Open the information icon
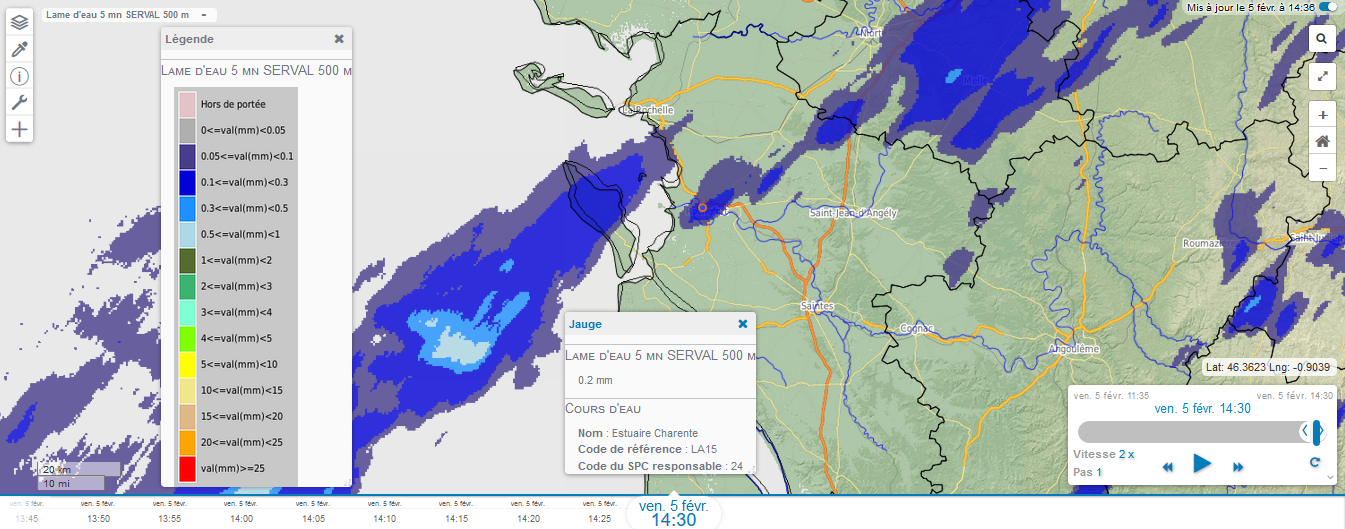 (19, 76)
